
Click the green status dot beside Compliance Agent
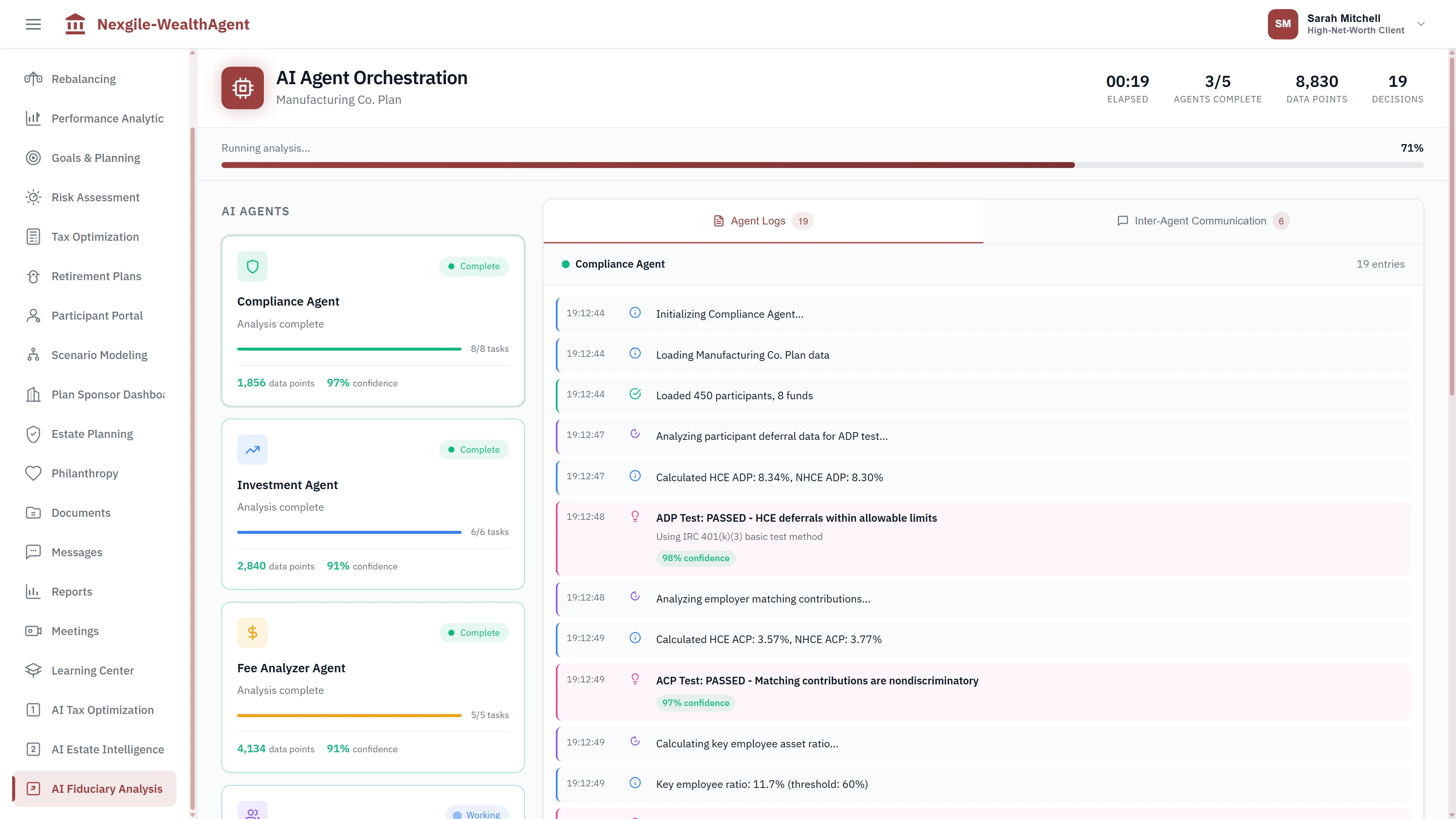point(566,264)
